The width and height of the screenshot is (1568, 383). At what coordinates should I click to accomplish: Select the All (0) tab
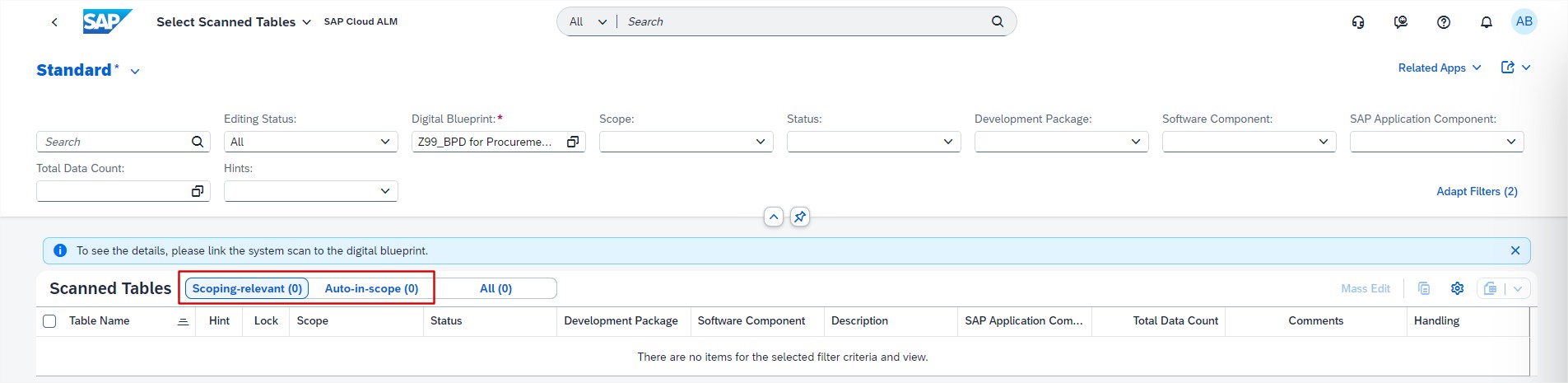click(496, 288)
